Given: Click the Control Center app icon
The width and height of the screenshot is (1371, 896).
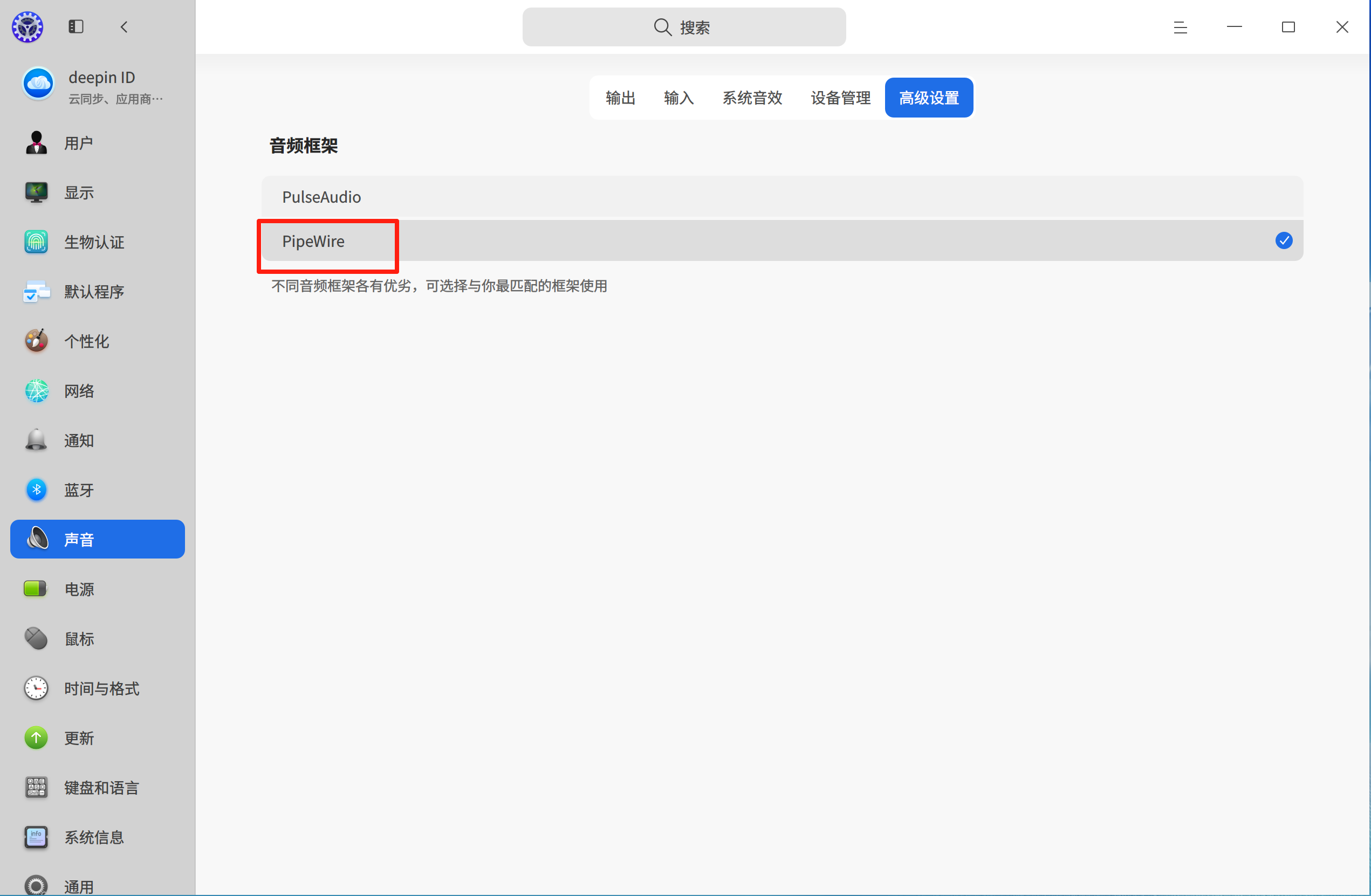Looking at the screenshot, I should [x=28, y=26].
